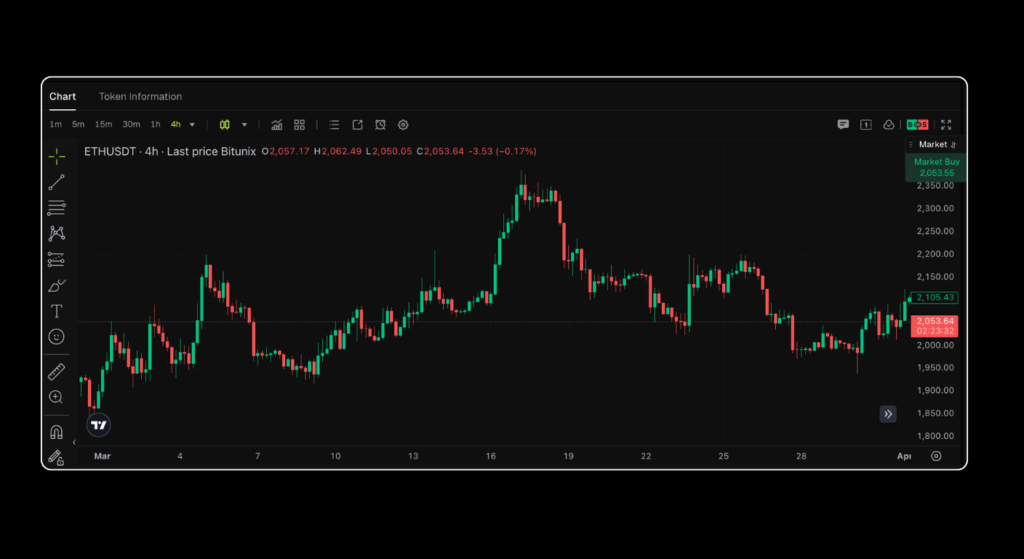Image resolution: width=1024 pixels, height=559 pixels.
Task: Open the forecasting and measurement tools
Action: [x=57, y=260]
